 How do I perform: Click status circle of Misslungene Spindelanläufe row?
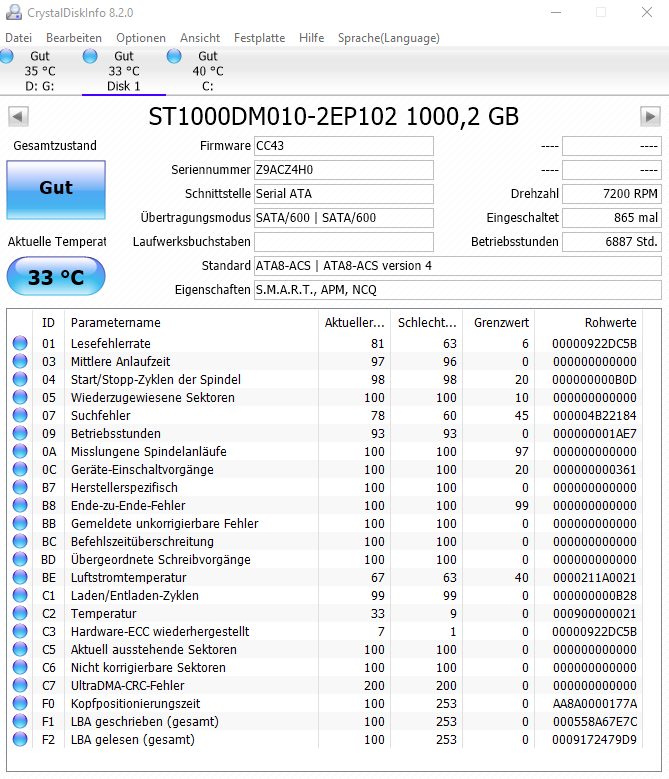pyautogui.click(x=20, y=452)
